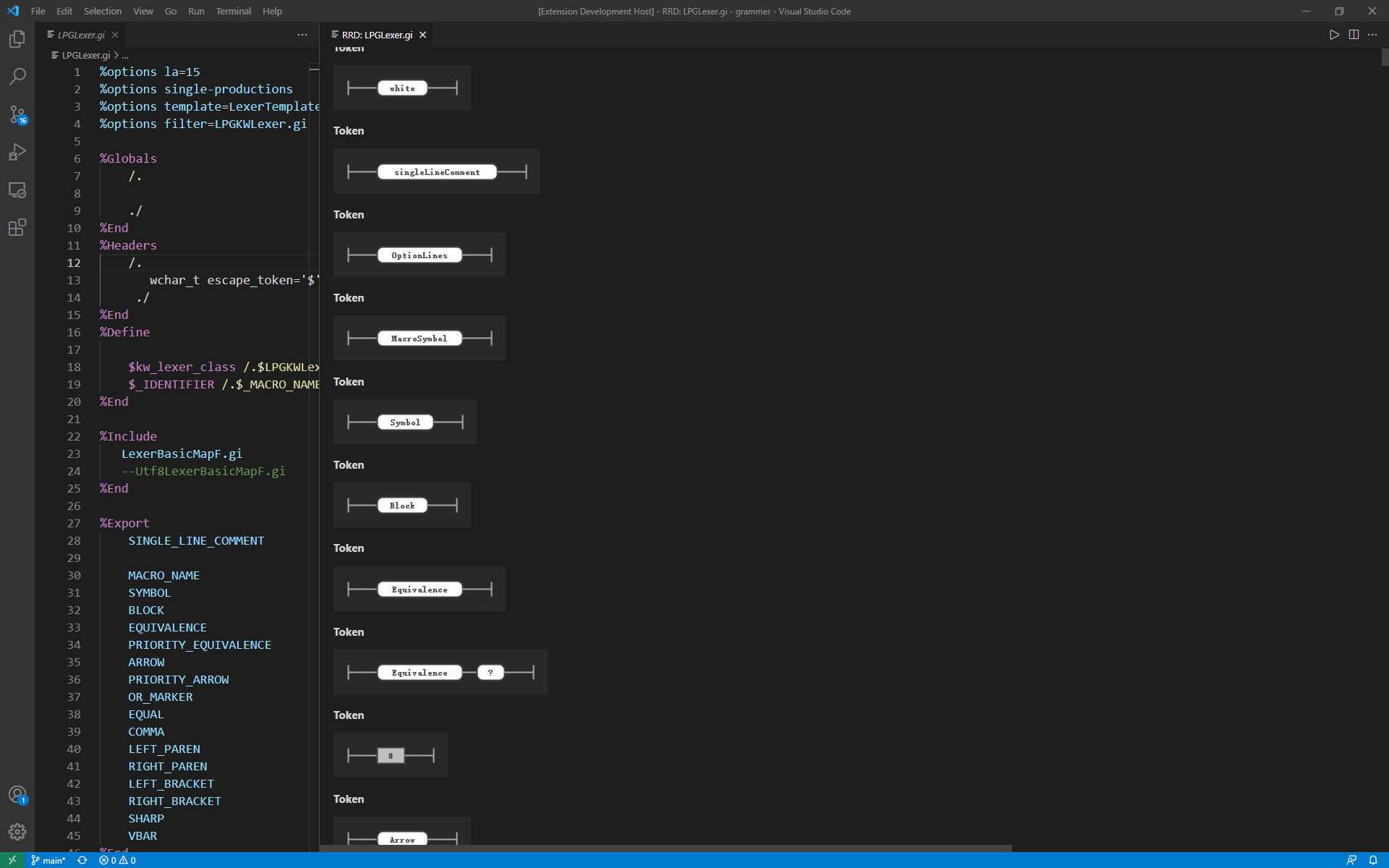Open the Explorer view in activity bar

tap(17, 39)
